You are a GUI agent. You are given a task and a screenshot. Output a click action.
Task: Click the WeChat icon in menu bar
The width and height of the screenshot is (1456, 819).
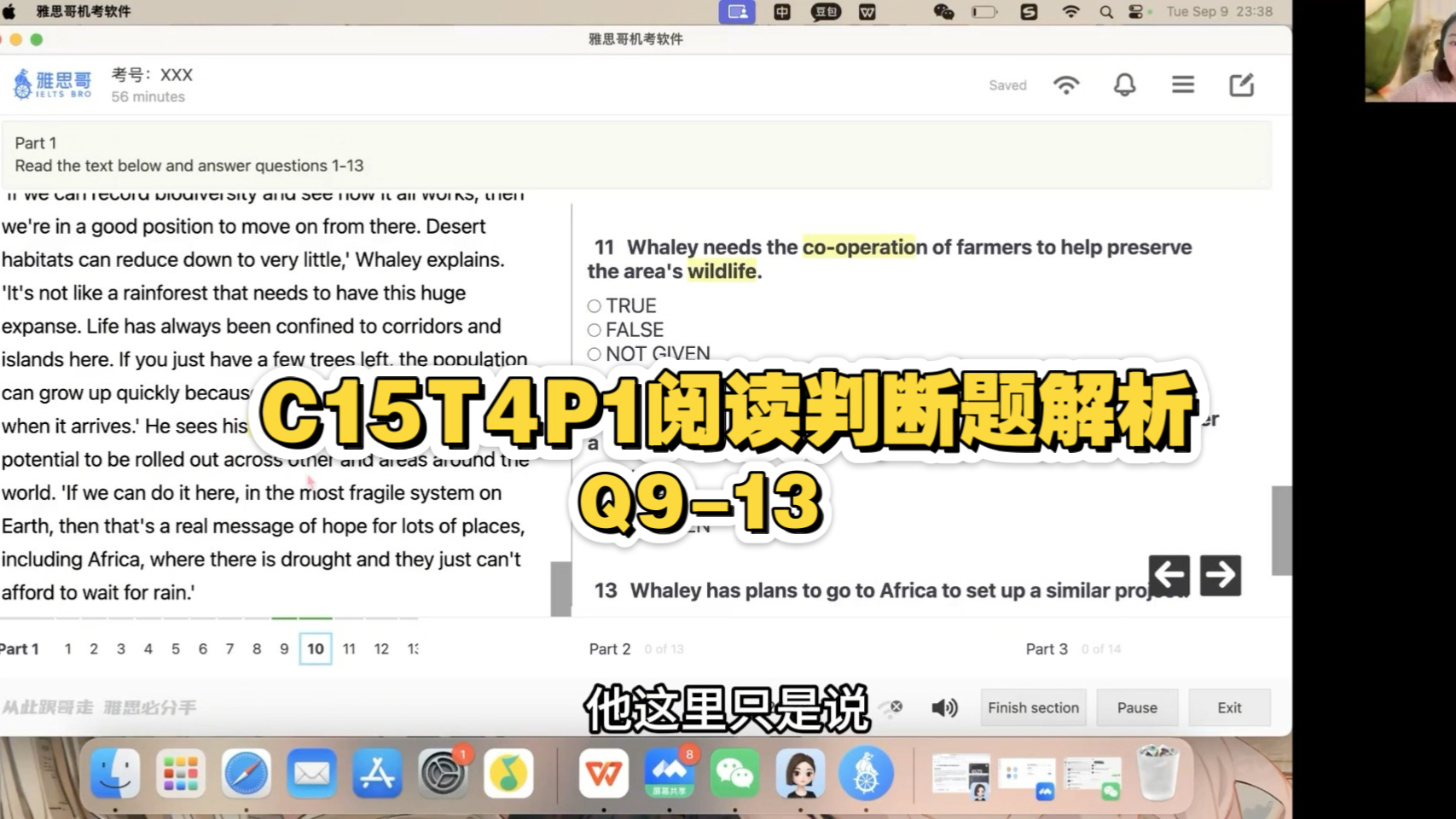943,11
